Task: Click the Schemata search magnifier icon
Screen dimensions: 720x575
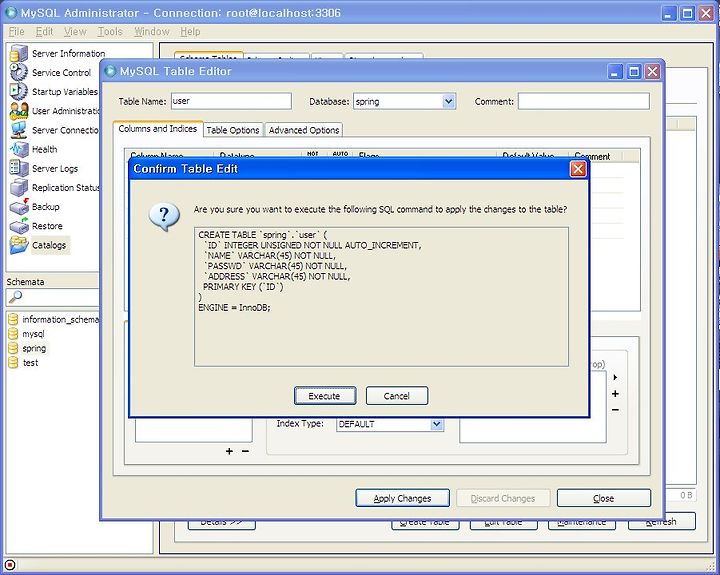Action: click(x=15, y=297)
